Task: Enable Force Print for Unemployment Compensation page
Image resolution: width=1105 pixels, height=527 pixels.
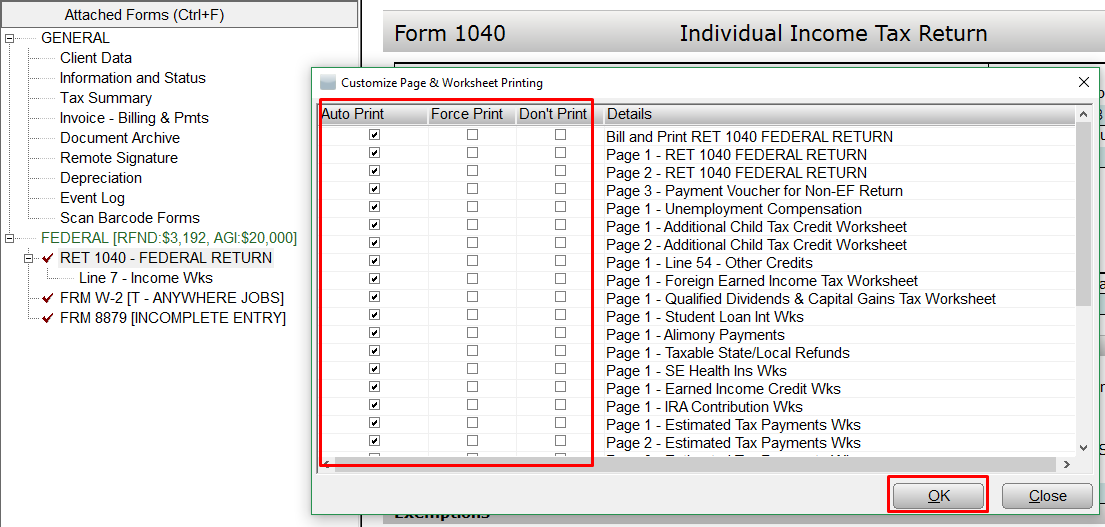Action: pos(472,207)
